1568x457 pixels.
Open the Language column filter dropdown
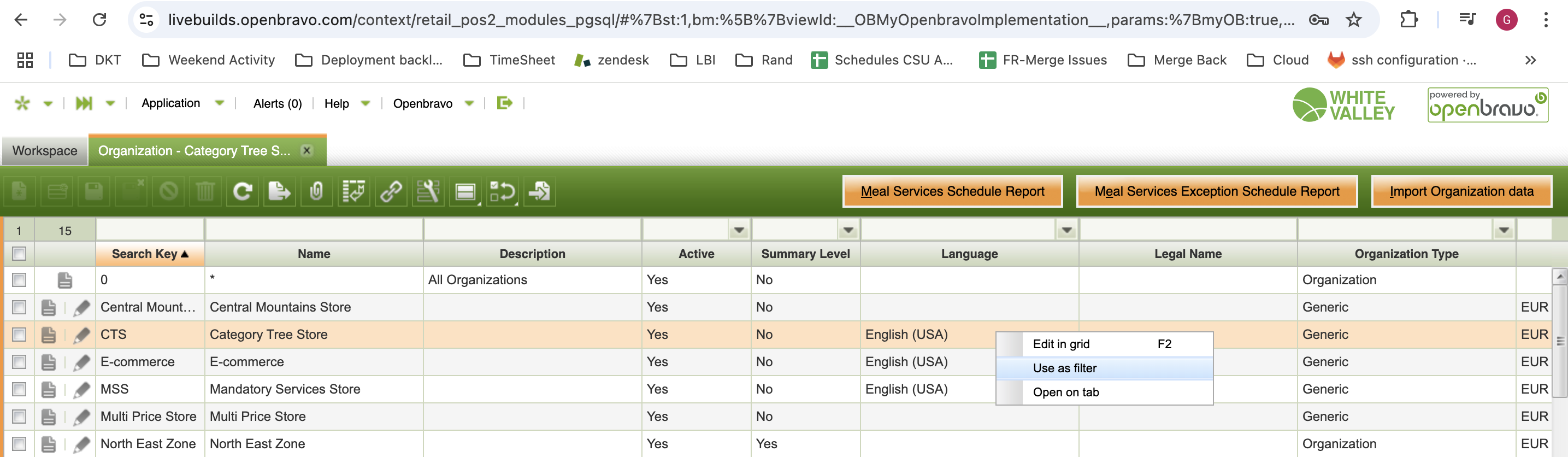tap(1066, 230)
